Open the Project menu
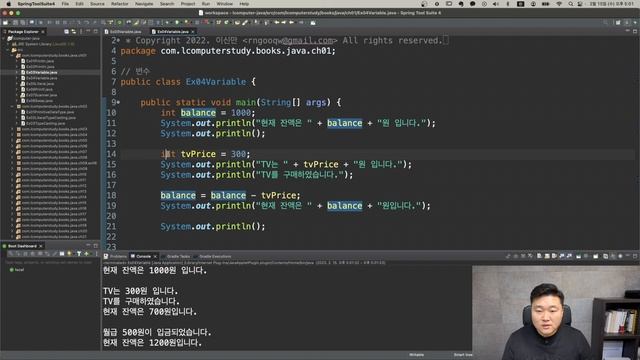The width and height of the screenshot is (640, 360). pyautogui.click(x=188, y=4)
